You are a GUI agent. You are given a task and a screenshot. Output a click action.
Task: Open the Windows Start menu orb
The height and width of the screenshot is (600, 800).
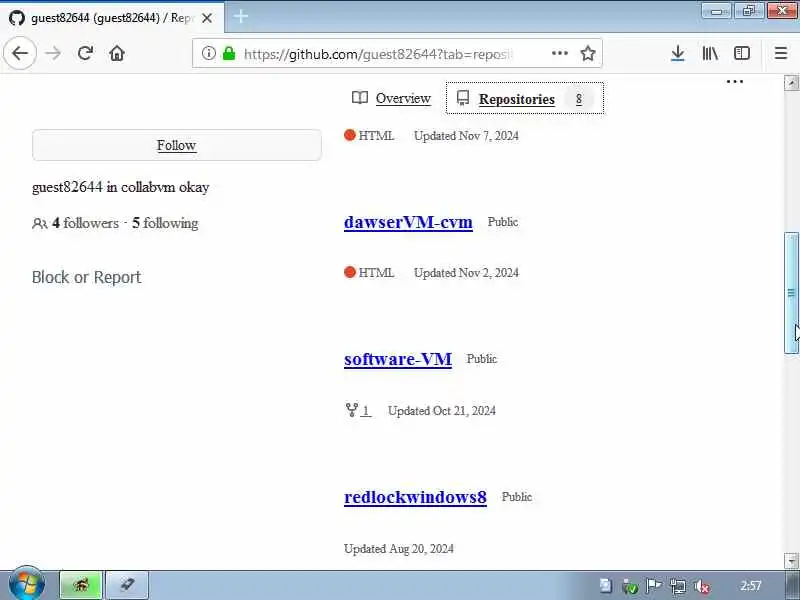27,584
